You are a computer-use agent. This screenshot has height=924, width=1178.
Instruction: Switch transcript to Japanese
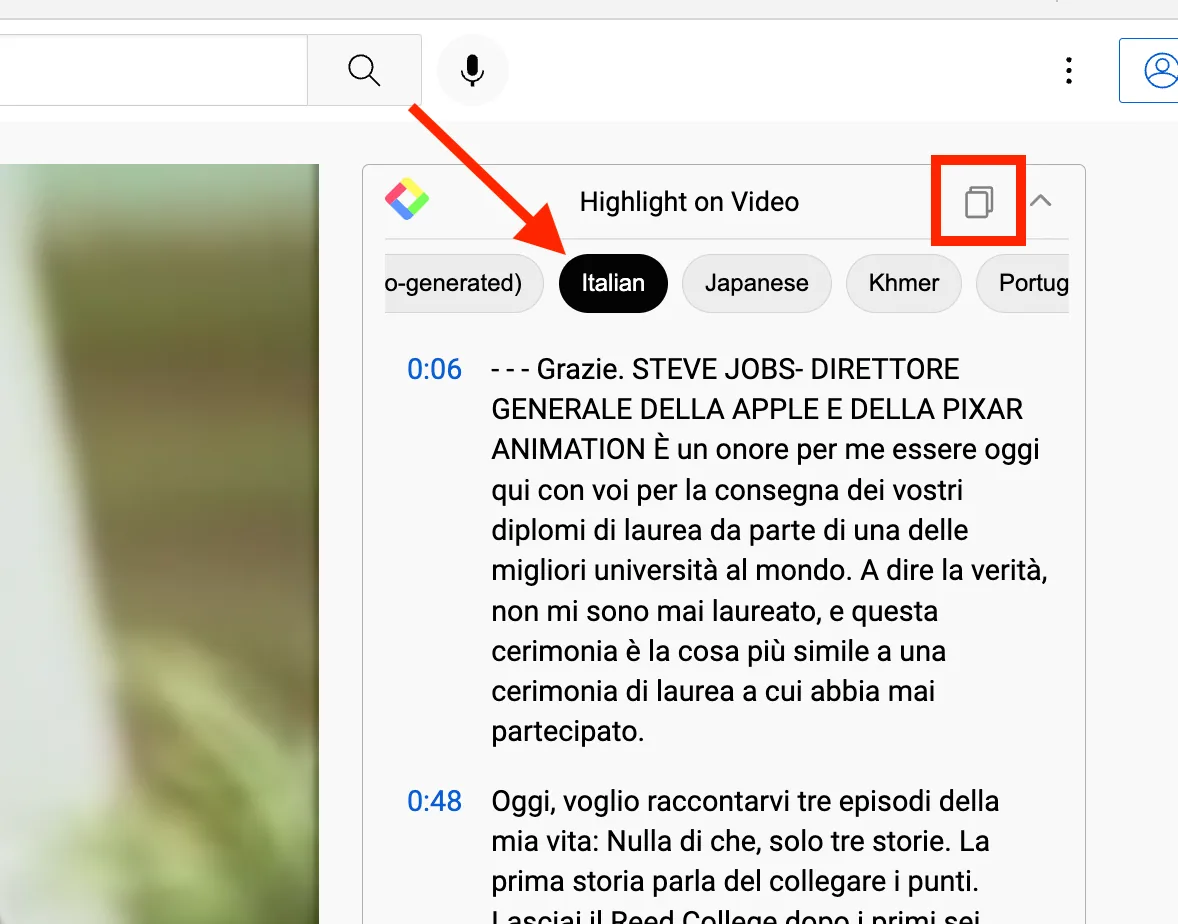pos(757,283)
